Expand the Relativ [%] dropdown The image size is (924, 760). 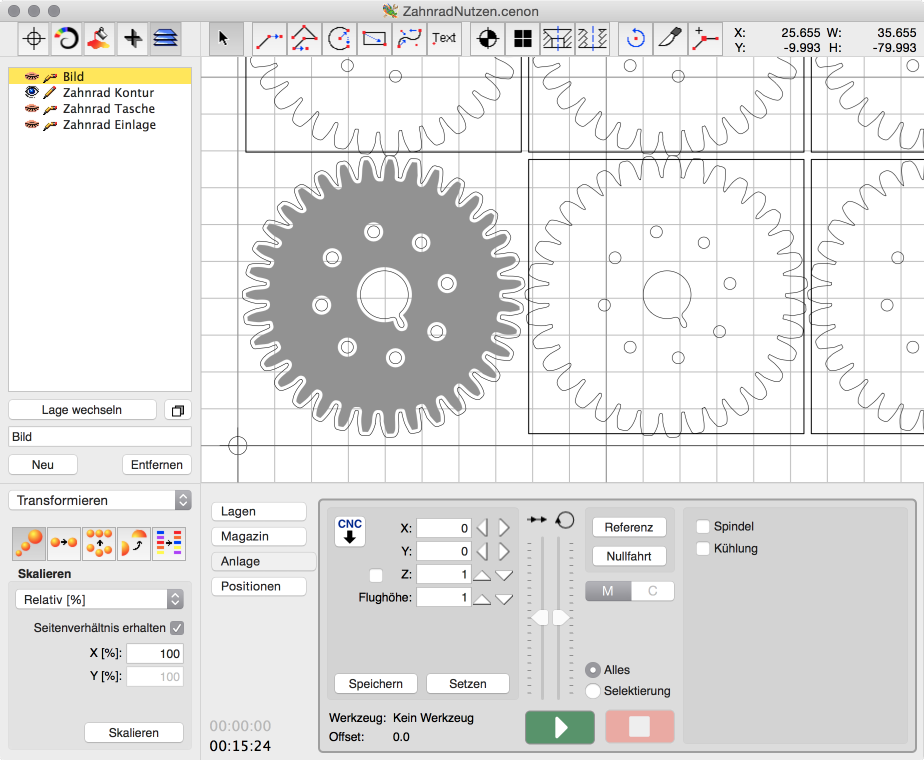coord(99,599)
